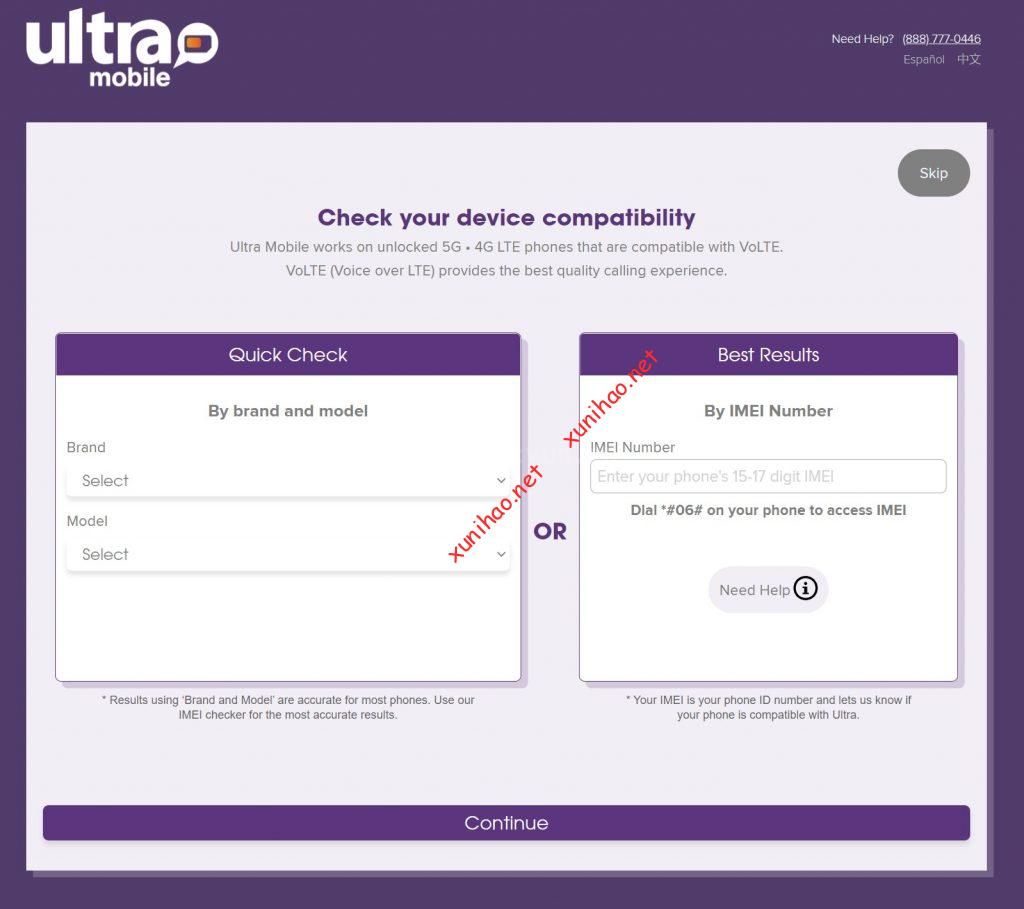Call support number (888) 777-0446 link
Image resolution: width=1024 pixels, height=909 pixels.
click(941, 39)
